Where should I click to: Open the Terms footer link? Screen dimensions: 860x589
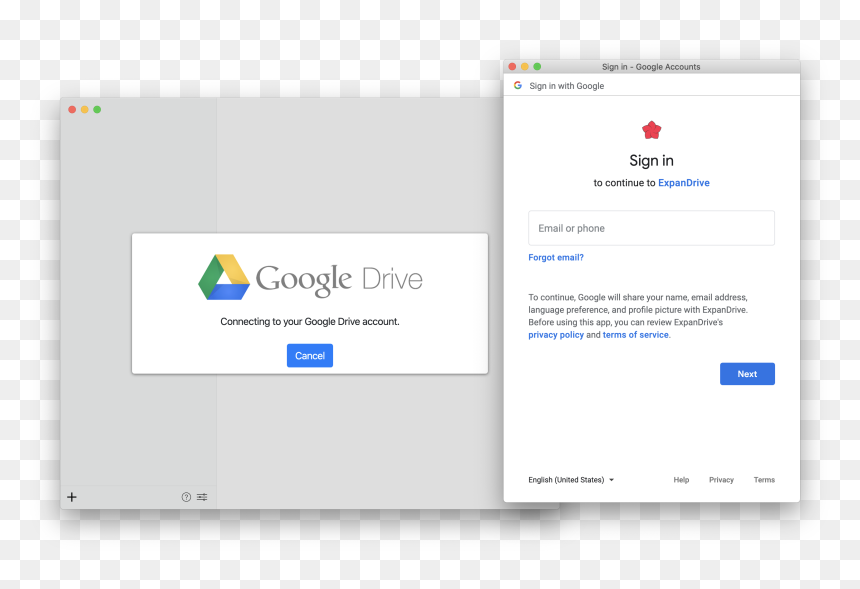[x=764, y=480]
